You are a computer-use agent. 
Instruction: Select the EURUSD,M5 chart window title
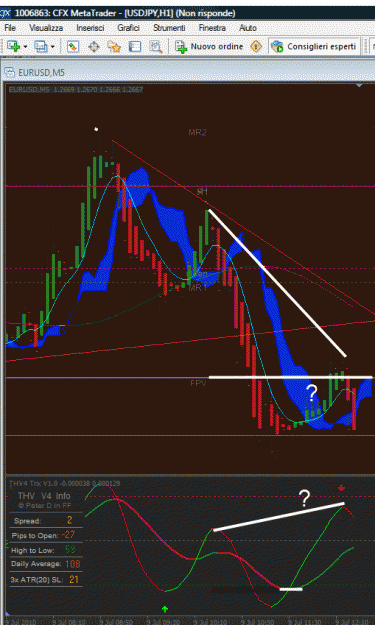click(41, 73)
